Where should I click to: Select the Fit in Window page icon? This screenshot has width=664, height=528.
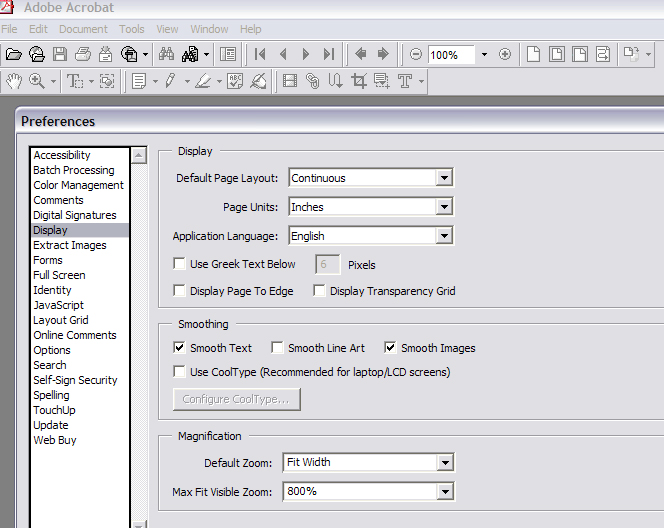(x=556, y=54)
